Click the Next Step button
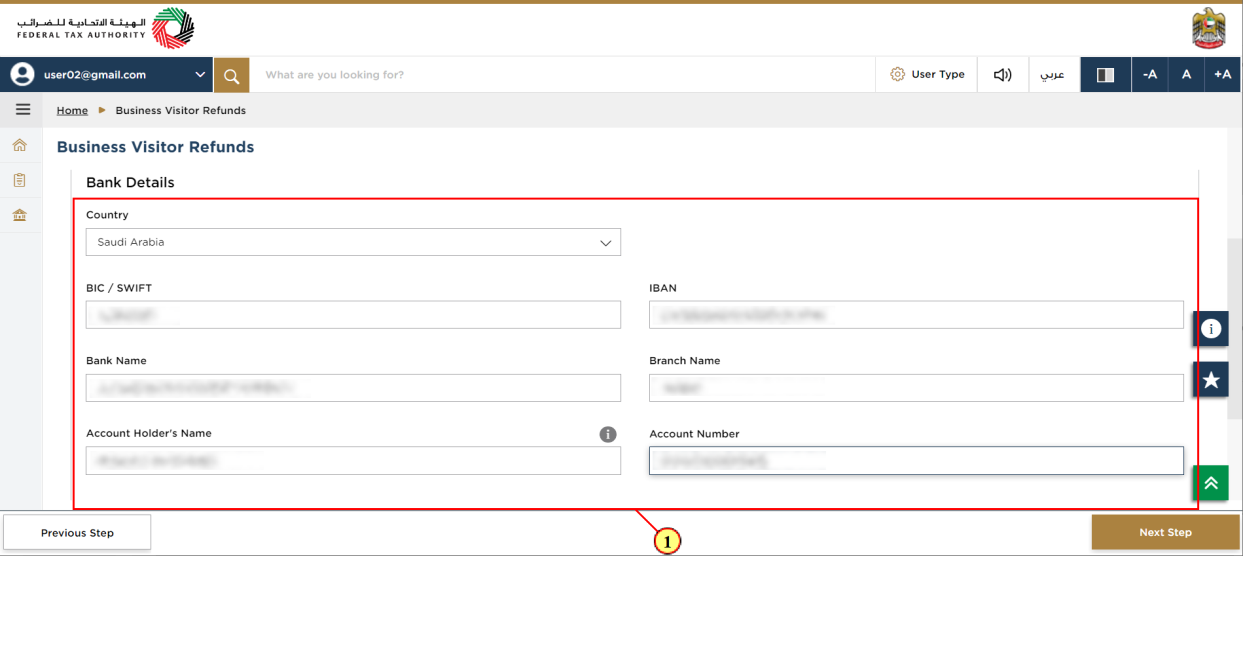 coord(1165,533)
